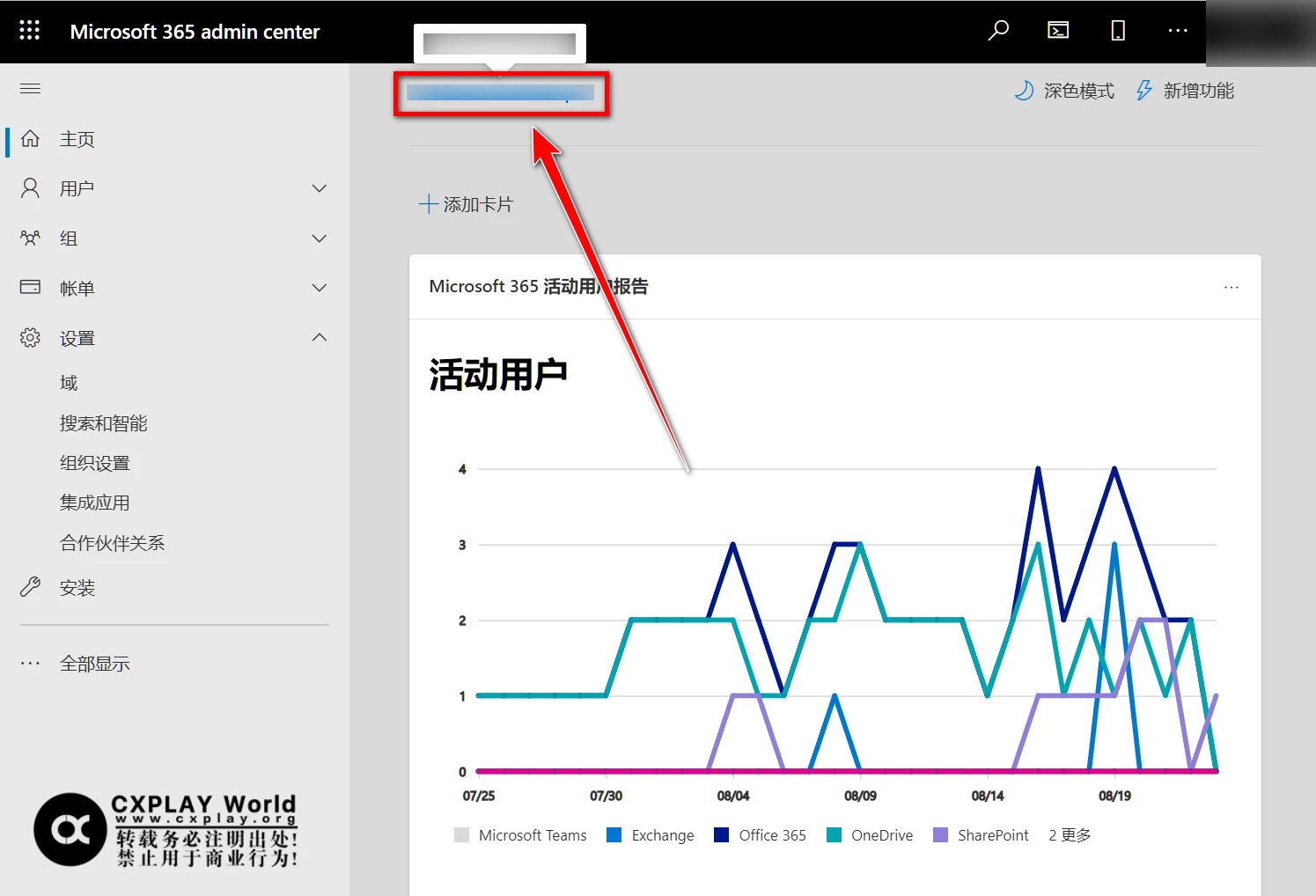Toggle the Exchange legend swatch
The height and width of the screenshot is (896, 1316).
[x=614, y=835]
